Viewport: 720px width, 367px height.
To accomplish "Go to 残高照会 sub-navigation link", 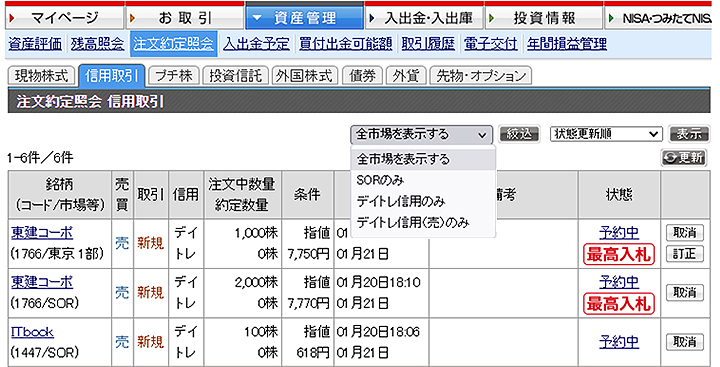I will pyautogui.click(x=97, y=44).
